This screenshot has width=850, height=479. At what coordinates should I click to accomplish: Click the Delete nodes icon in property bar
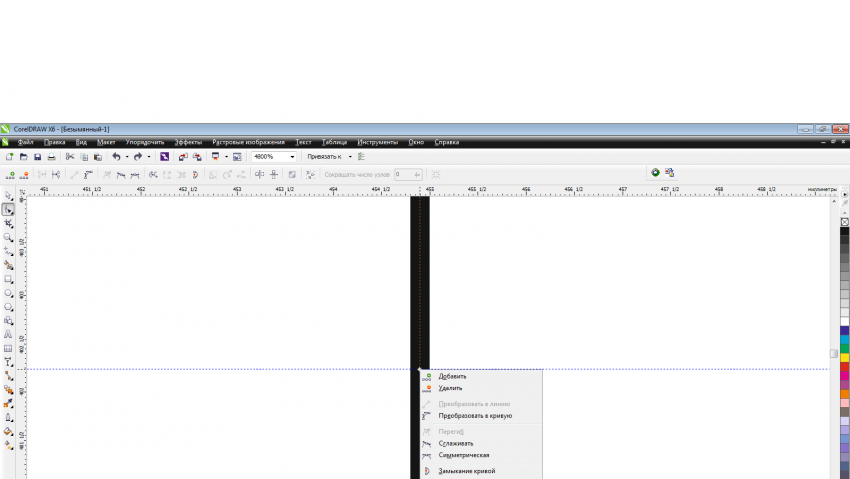[x=24, y=174]
